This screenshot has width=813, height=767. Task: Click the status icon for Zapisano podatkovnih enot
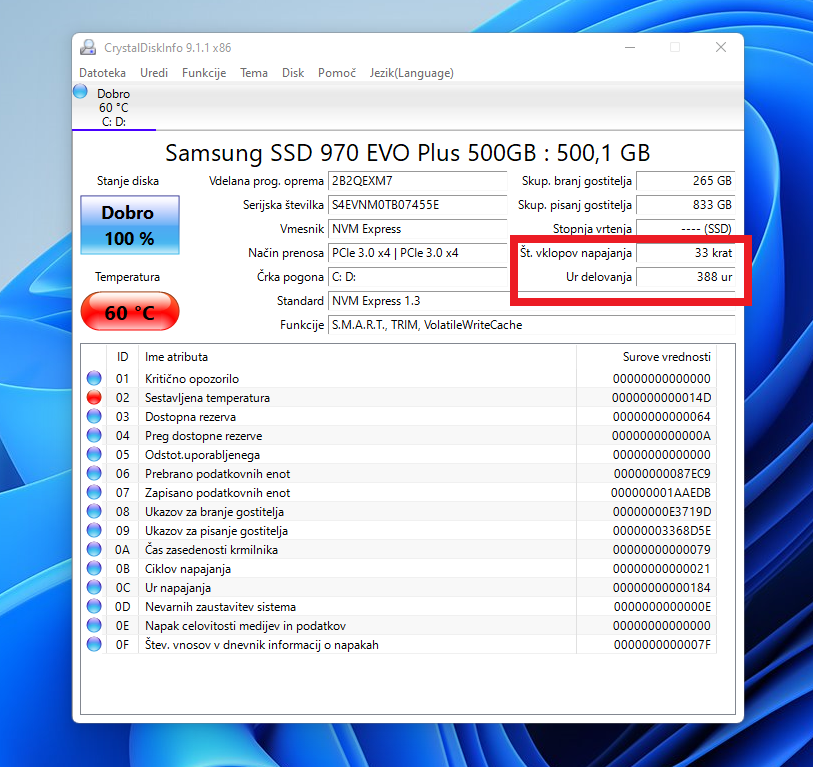click(x=94, y=492)
